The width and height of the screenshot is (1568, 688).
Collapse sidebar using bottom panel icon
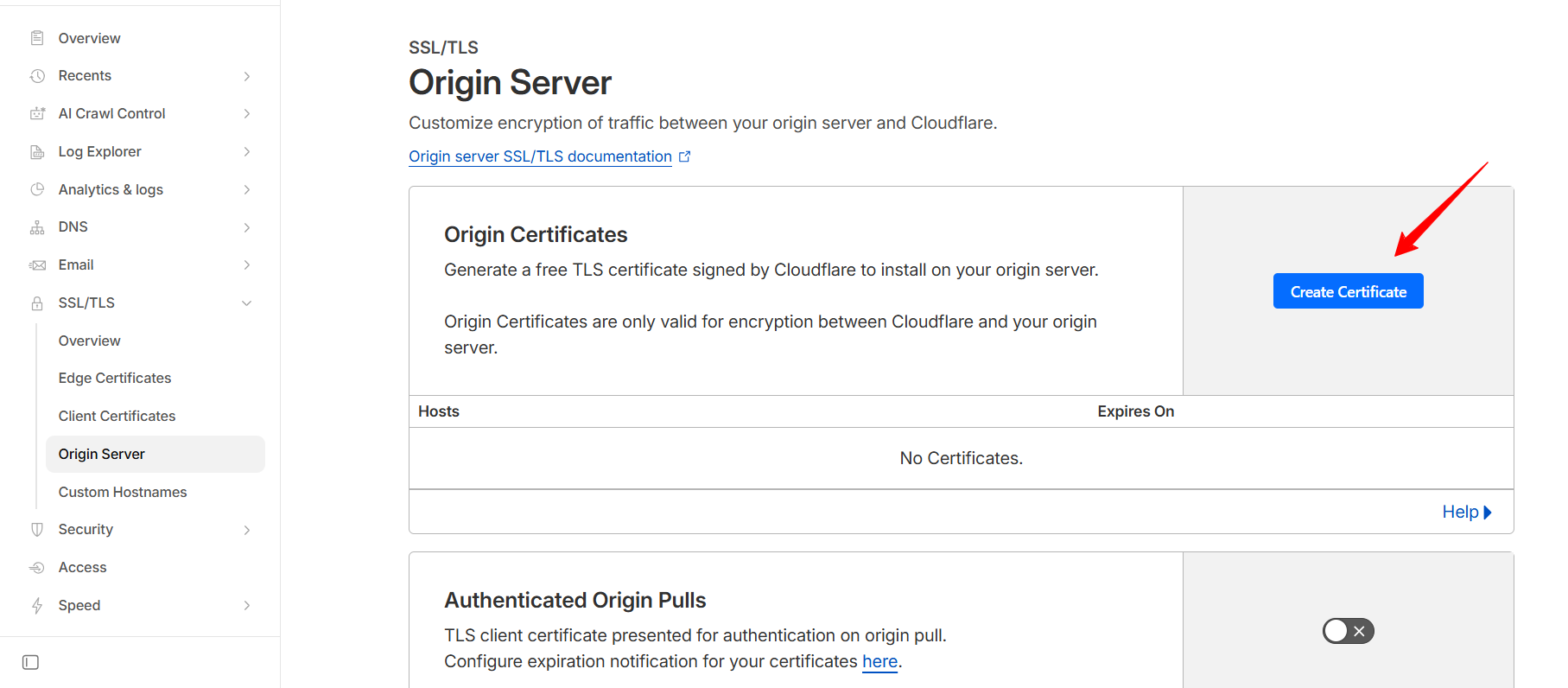[x=30, y=662]
